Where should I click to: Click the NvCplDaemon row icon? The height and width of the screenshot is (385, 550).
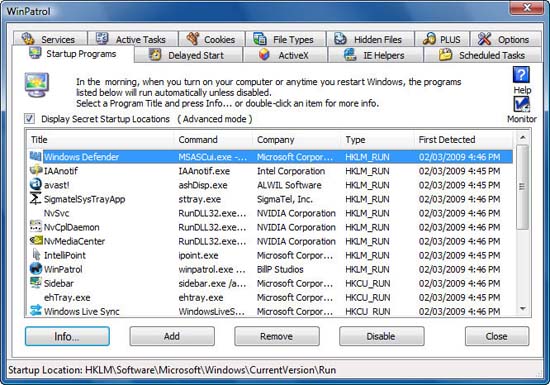click(36, 227)
